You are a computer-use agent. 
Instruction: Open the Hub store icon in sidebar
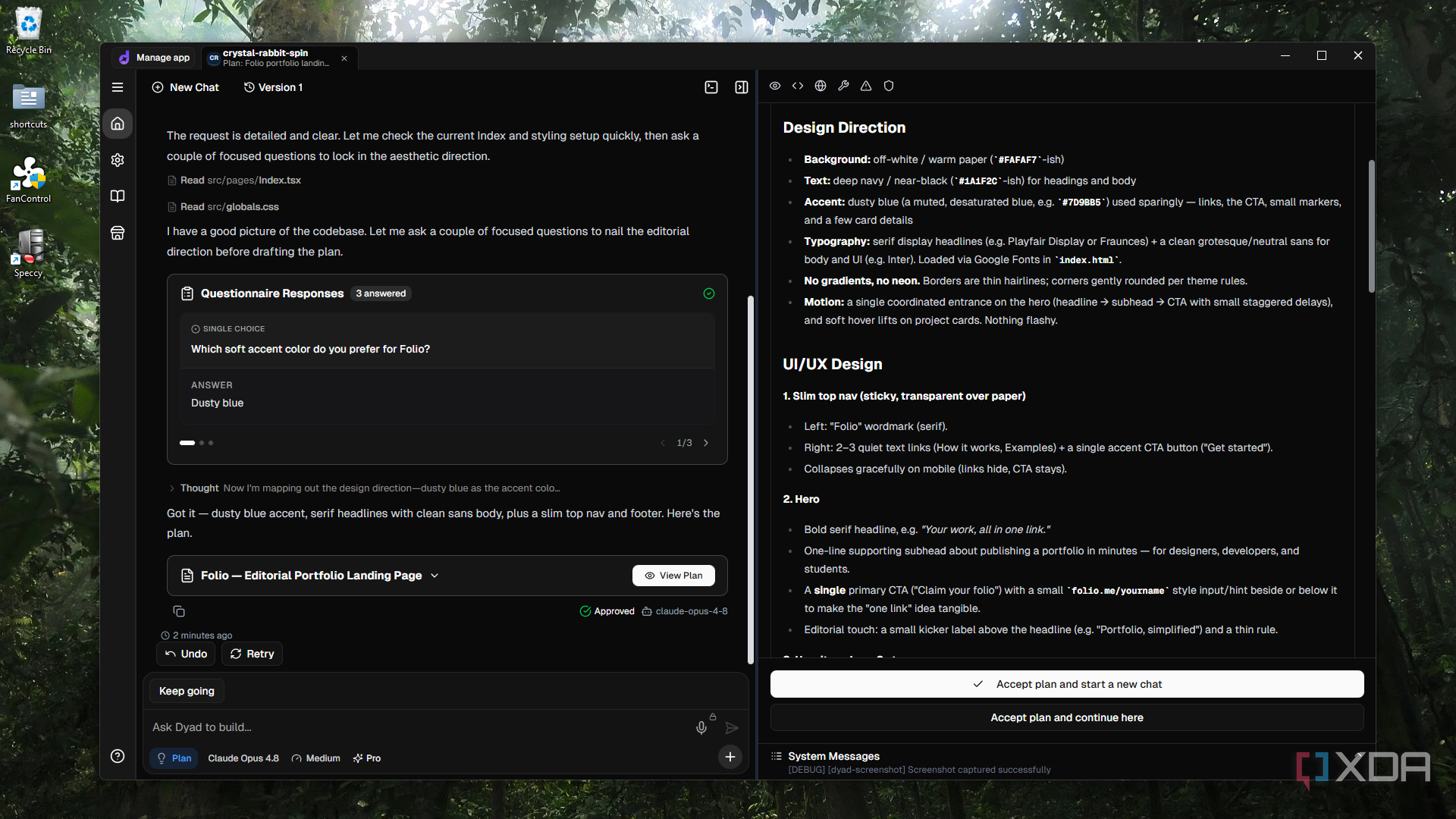[x=118, y=233]
